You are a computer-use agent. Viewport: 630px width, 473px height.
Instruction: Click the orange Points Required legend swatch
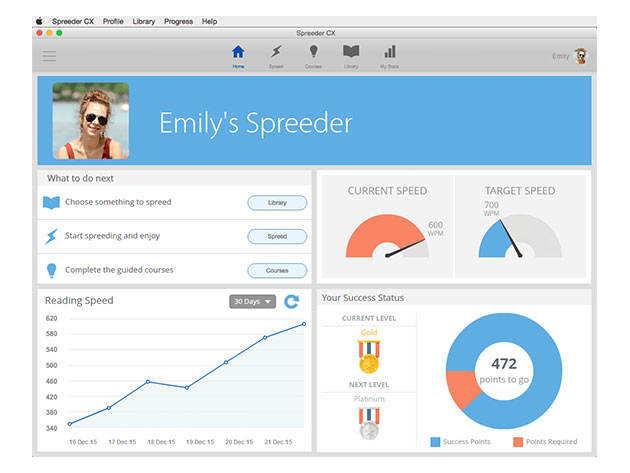(x=518, y=442)
